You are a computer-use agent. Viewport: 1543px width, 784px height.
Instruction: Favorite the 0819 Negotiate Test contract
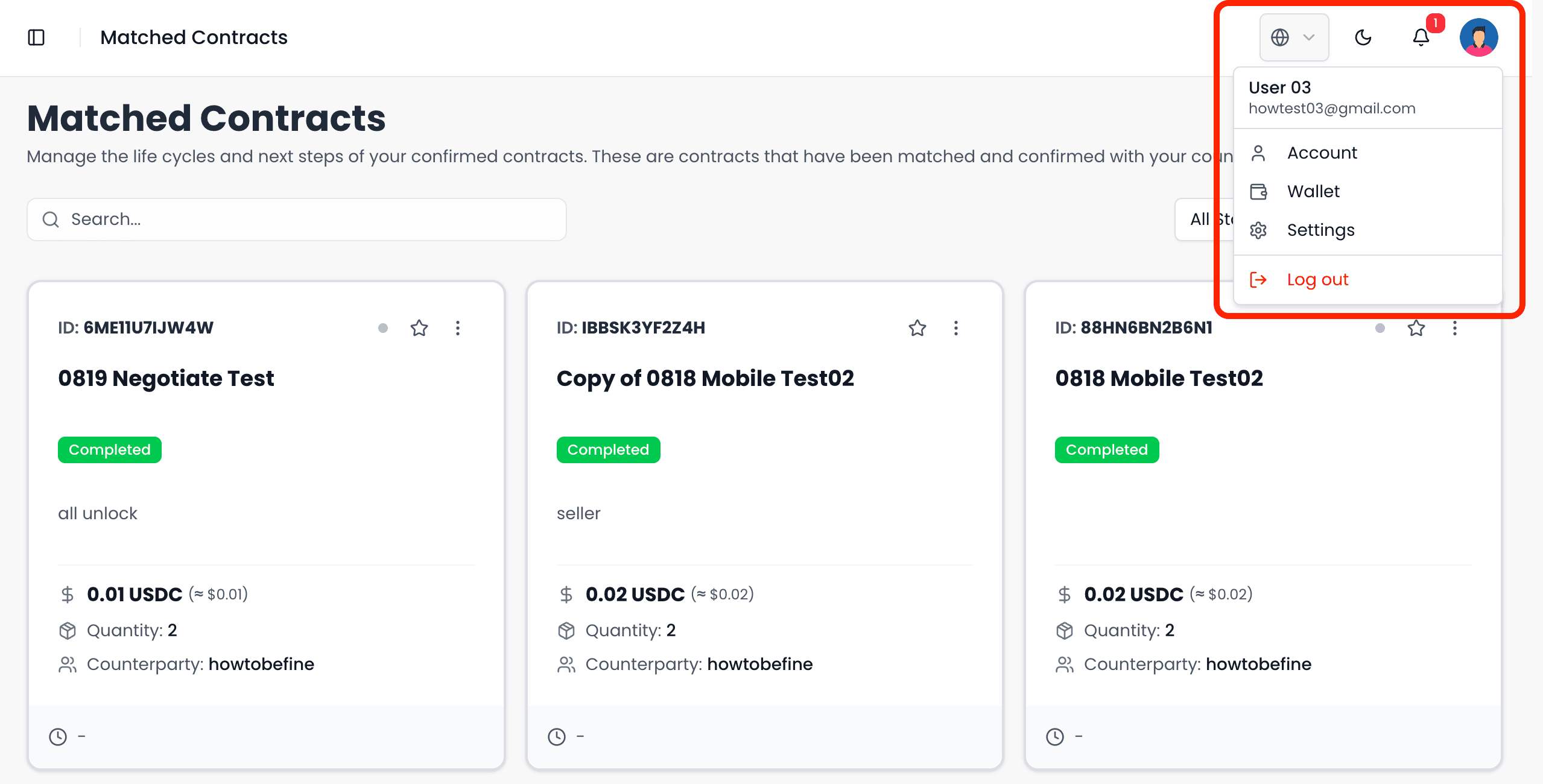click(x=419, y=328)
